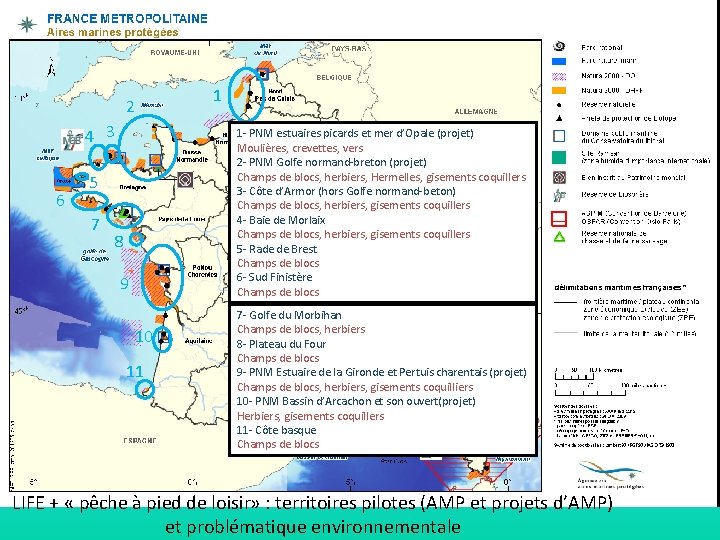Image resolution: width=720 pixels, height=540 pixels.
Task: Pick the blue Parc naturel marin swatch
Action: tap(559, 61)
